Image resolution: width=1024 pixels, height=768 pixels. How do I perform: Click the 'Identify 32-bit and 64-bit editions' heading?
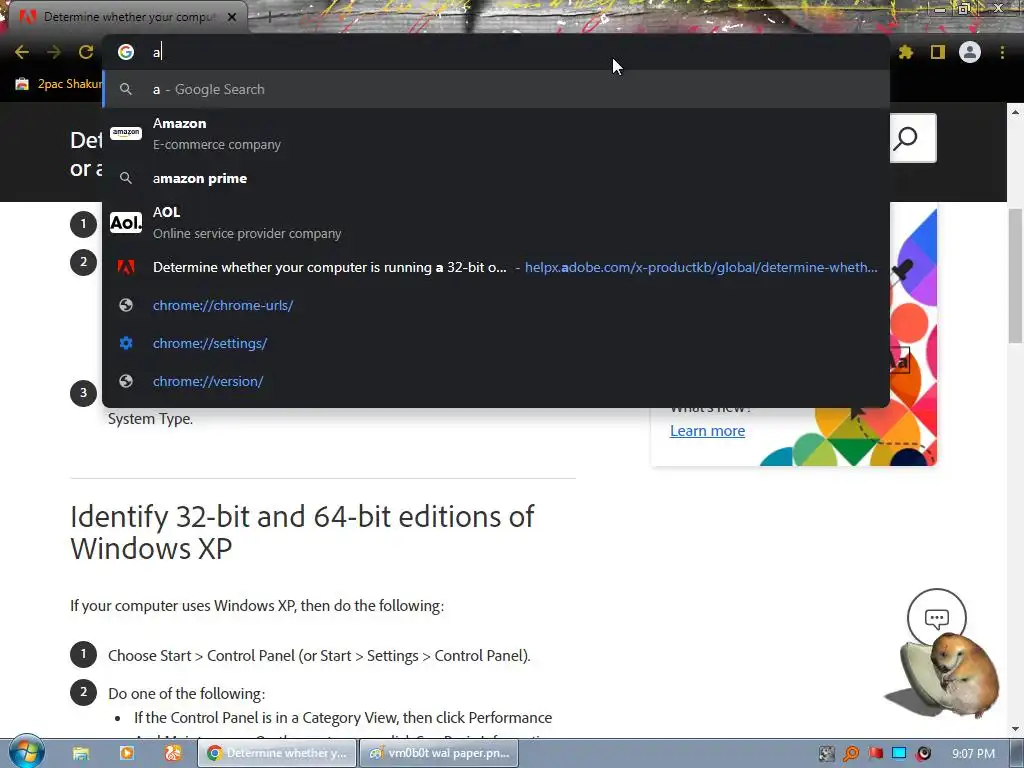click(x=302, y=532)
